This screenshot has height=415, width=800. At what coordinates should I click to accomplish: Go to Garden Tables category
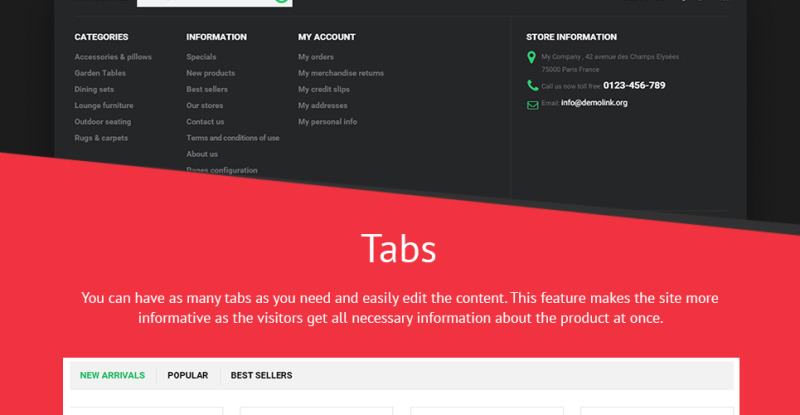pos(100,73)
